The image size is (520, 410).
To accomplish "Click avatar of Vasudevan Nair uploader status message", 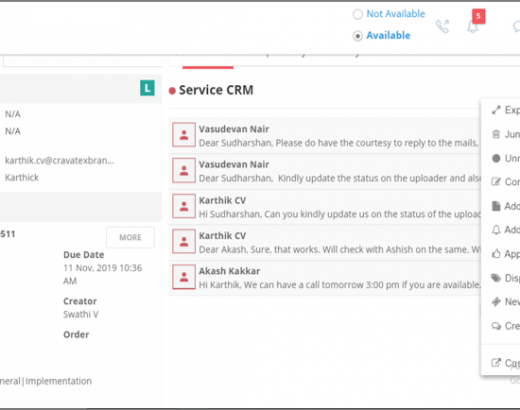I will pyautogui.click(x=184, y=171).
